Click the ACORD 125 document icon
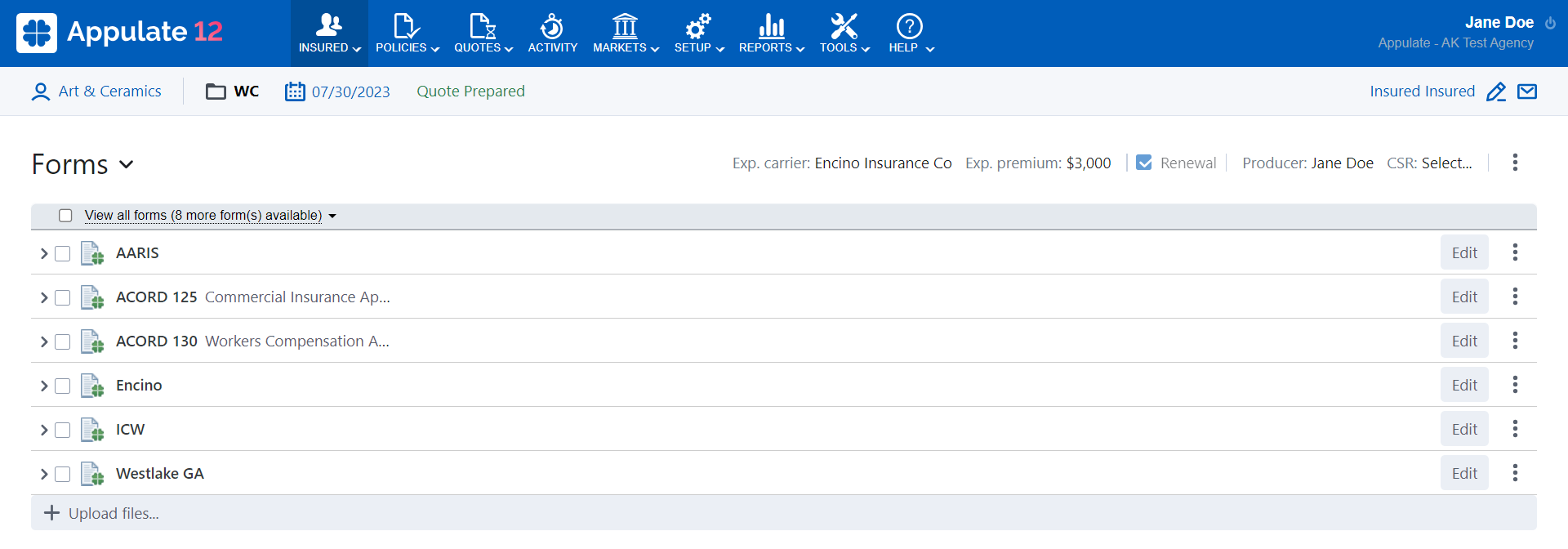The image size is (1568, 549). [x=92, y=297]
